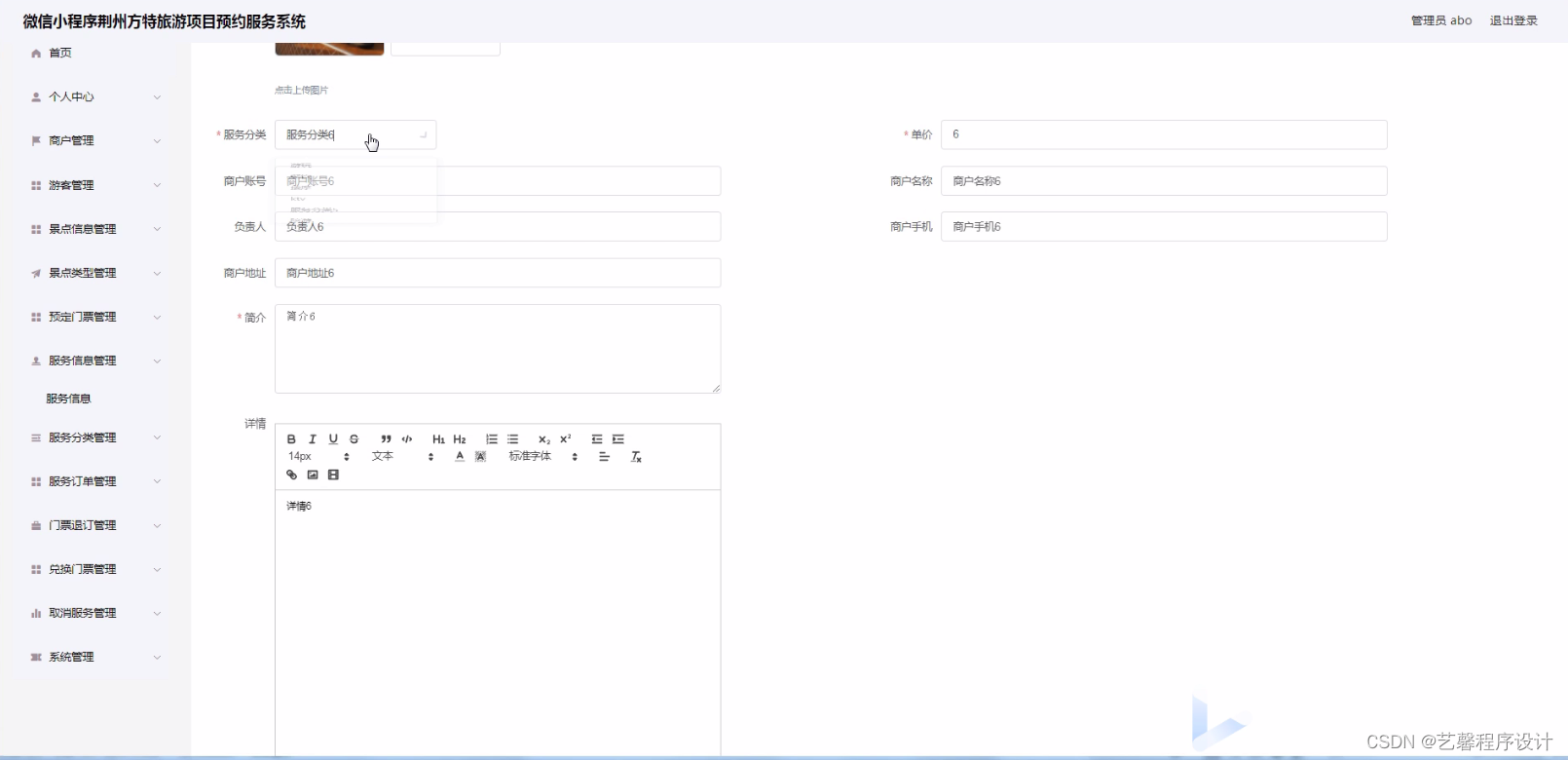
Task: Click the 首页 home icon
Action: (36, 54)
